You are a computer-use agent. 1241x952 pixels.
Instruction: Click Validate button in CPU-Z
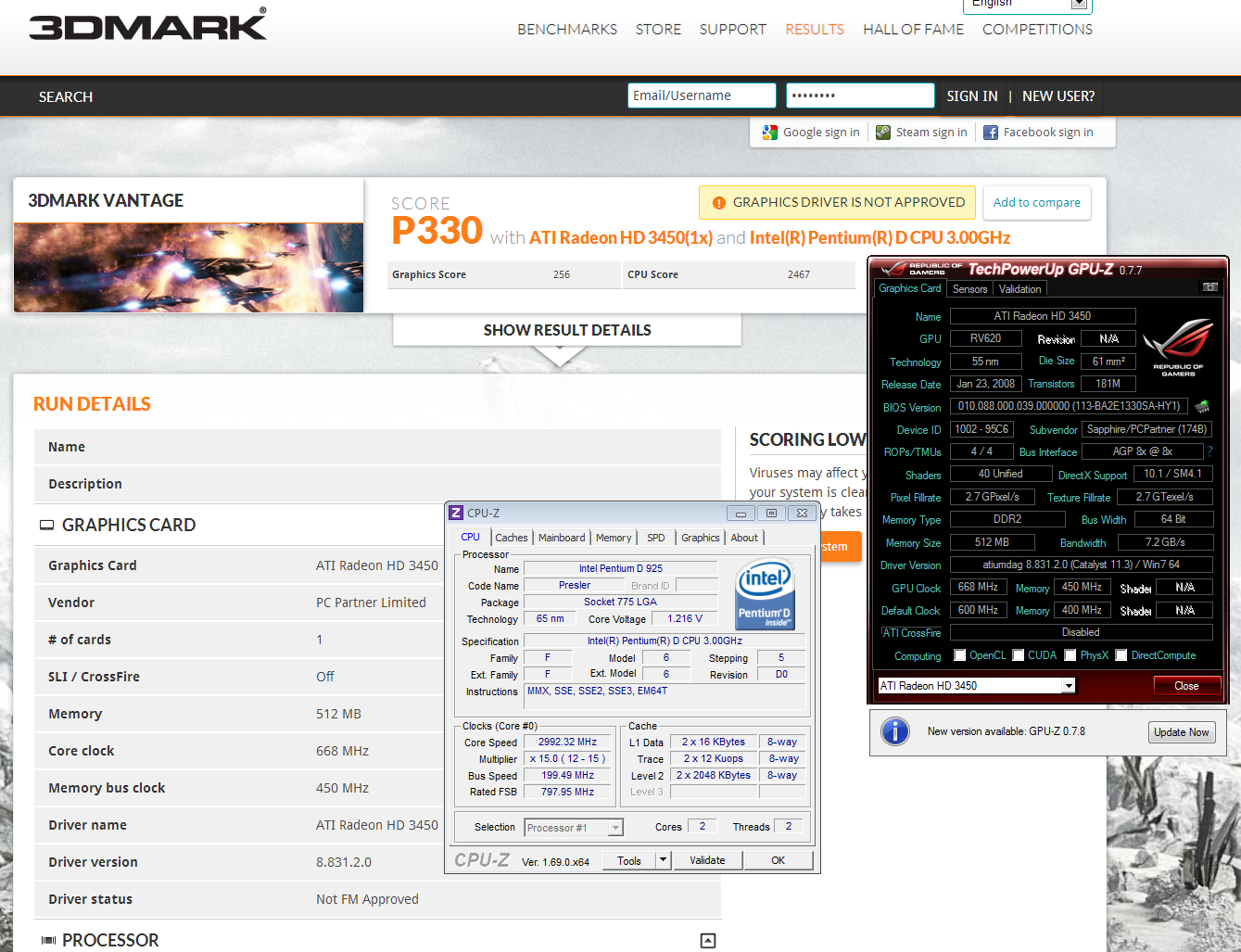pos(707,860)
